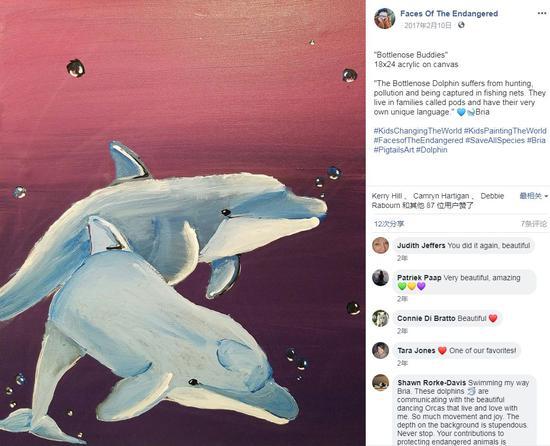Click the #KidsPaintingTheWorld hashtag

[505, 131]
